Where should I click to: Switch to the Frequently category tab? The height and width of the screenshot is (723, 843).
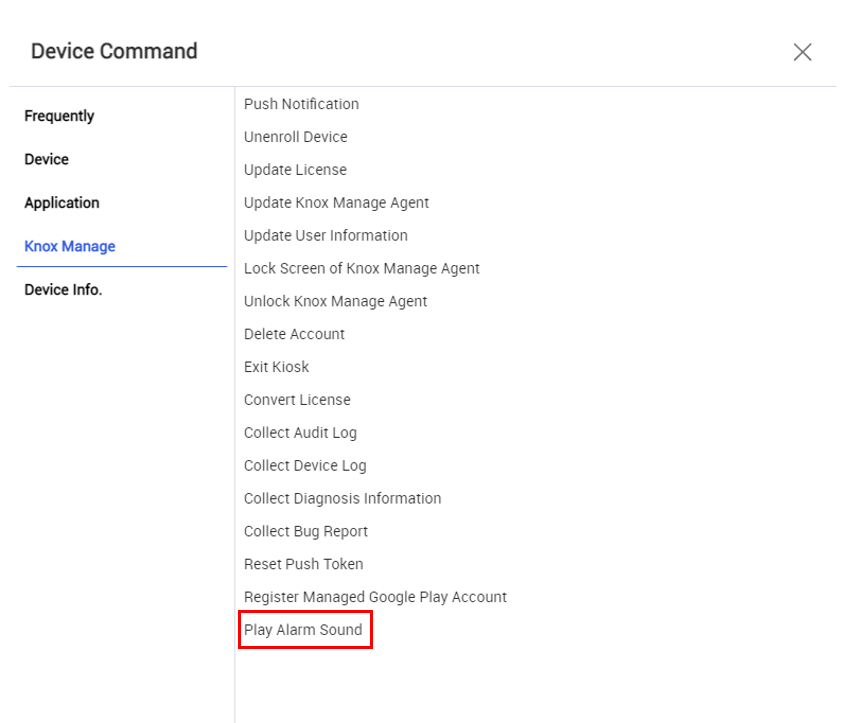pyautogui.click(x=59, y=116)
